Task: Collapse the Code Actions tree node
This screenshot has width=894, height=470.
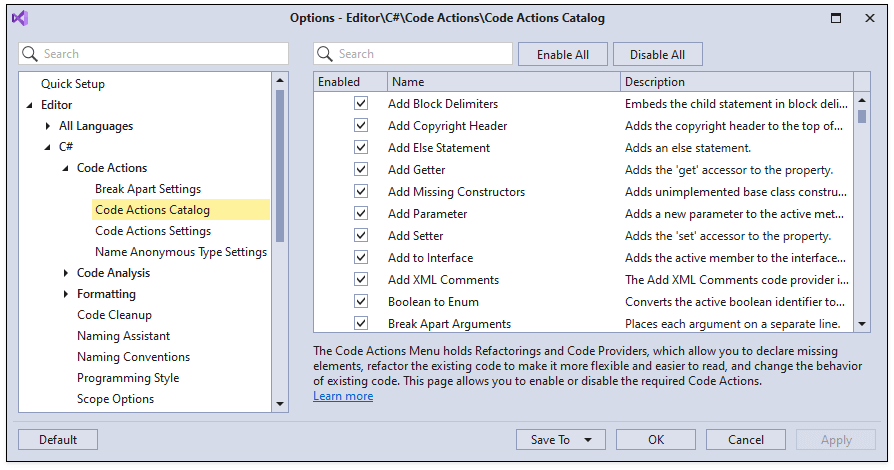Action: pos(66,168)
